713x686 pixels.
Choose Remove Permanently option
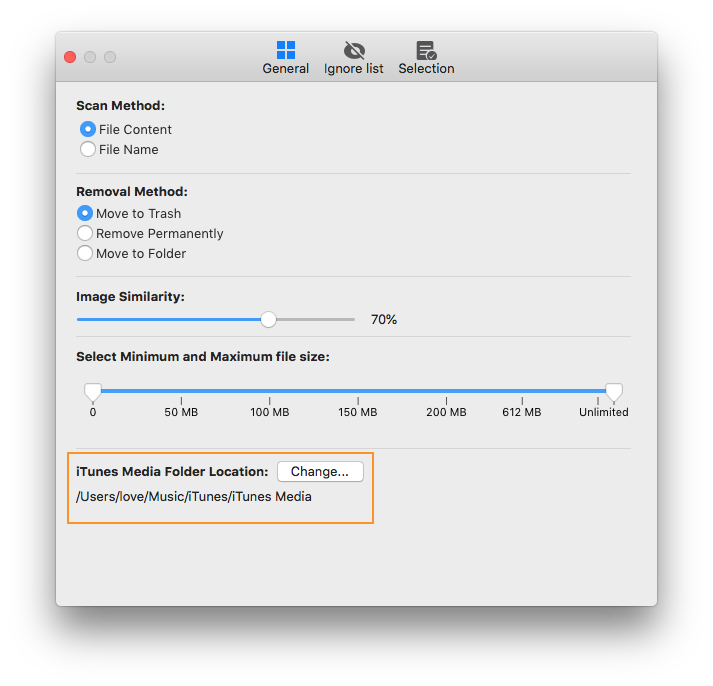85,233
